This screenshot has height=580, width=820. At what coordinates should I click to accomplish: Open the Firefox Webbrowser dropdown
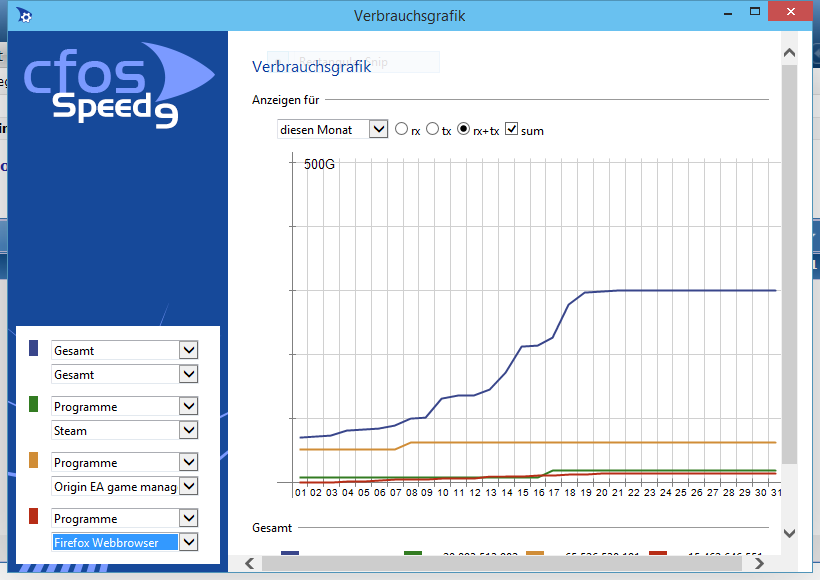tap(124, 542)
